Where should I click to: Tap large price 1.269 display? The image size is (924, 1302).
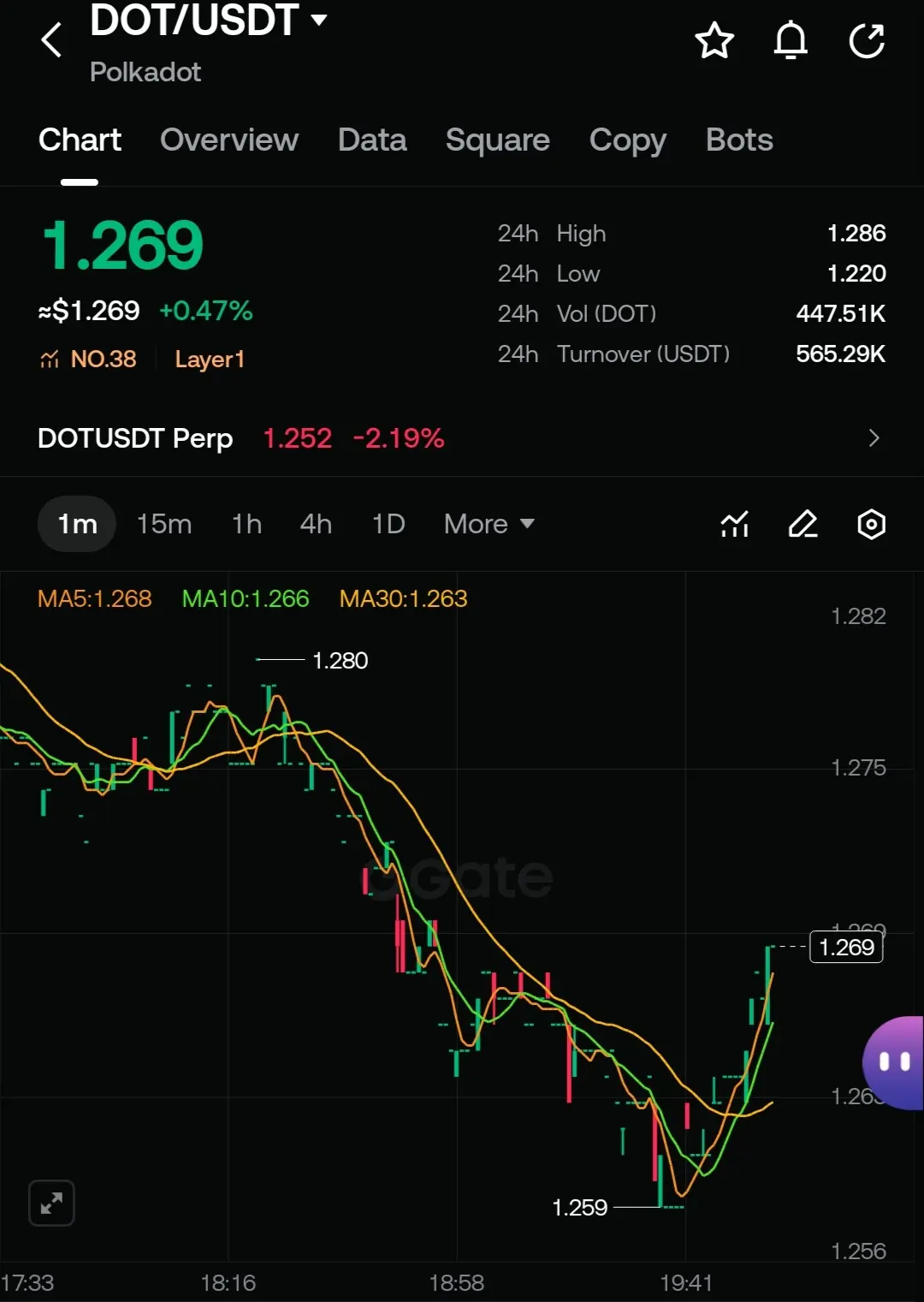123,246
